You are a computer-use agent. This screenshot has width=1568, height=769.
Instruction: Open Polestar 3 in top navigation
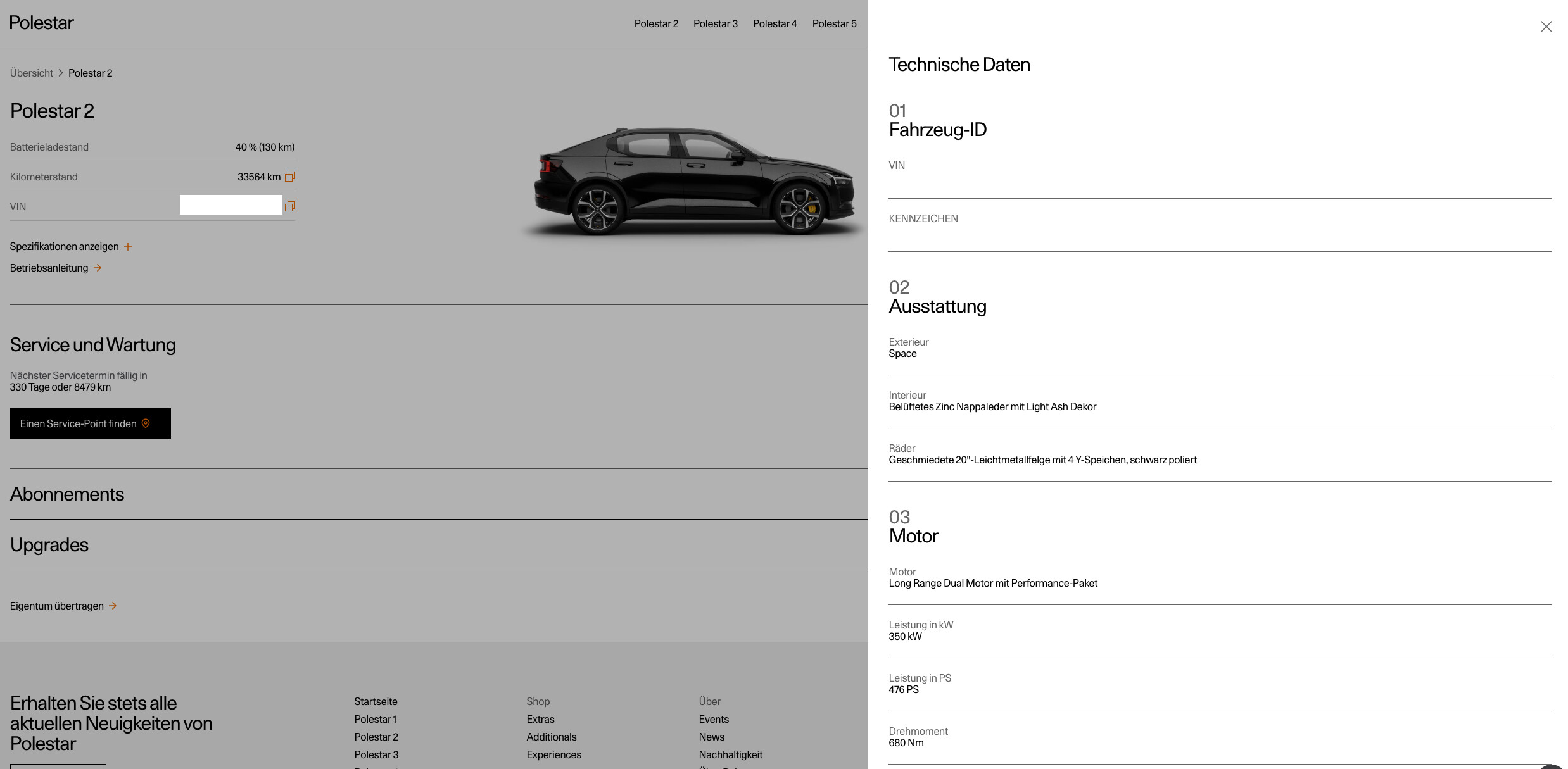715,23
